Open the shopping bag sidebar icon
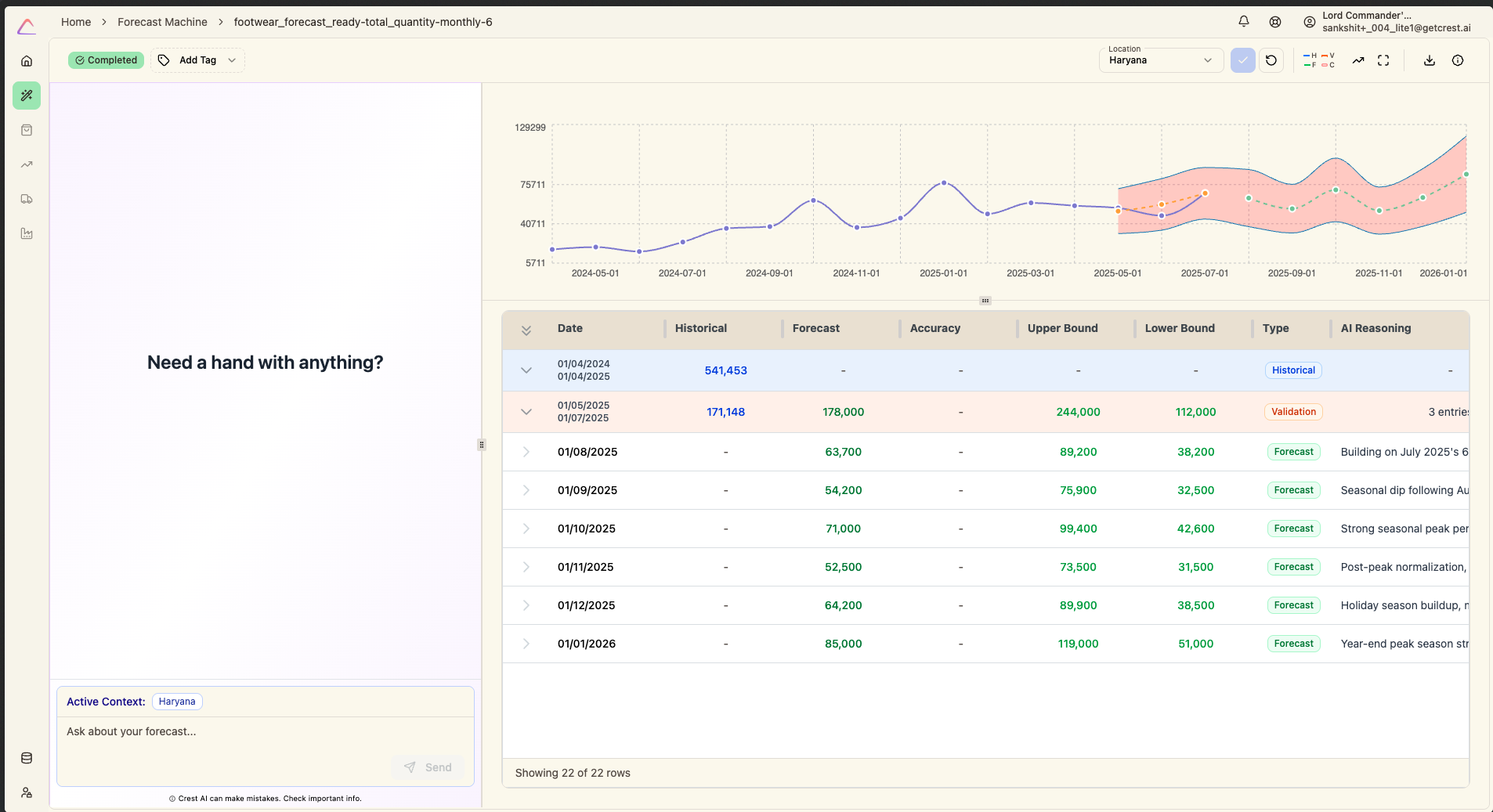Screen dimensions: 1493x812 pyautogui.click(x=27, y=130)
